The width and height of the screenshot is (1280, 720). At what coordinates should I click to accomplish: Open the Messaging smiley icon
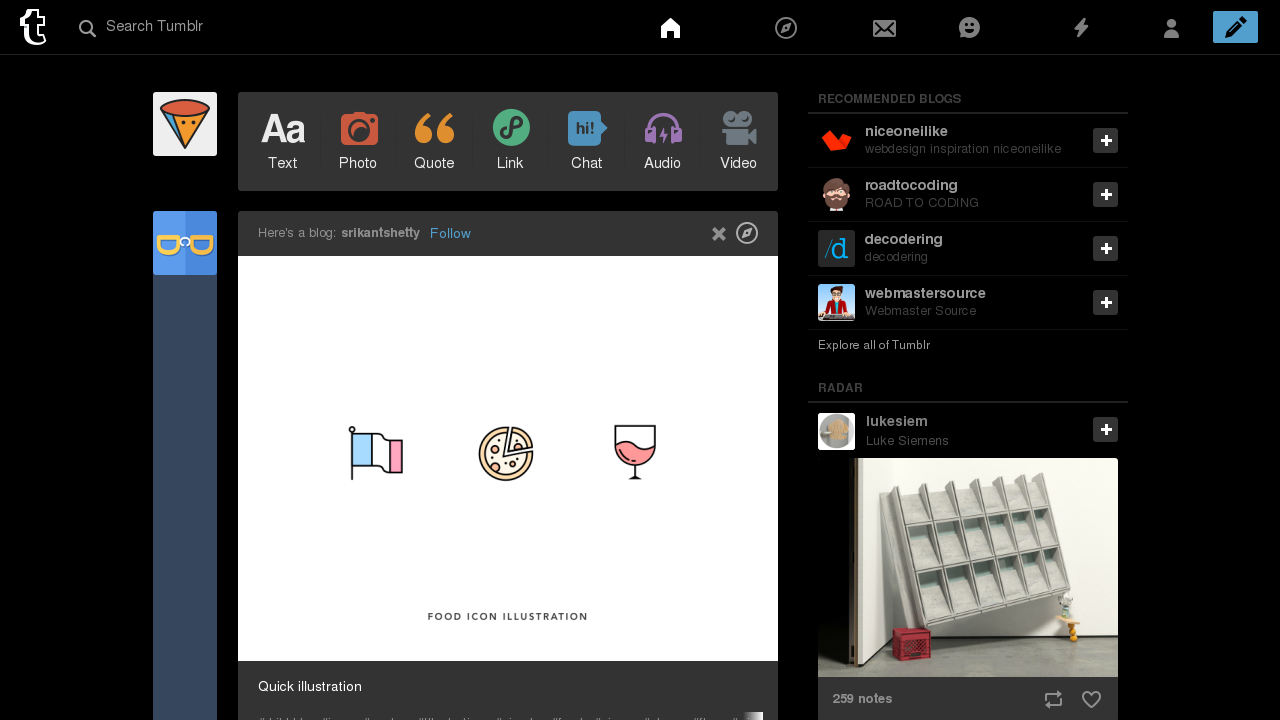point(969,28)
